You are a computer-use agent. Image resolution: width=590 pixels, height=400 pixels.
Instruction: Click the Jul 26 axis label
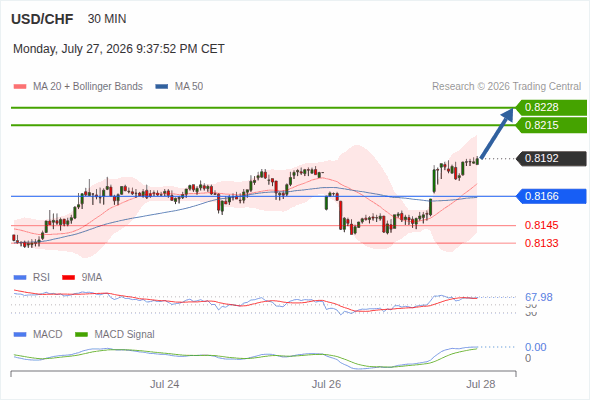(326, 385)
